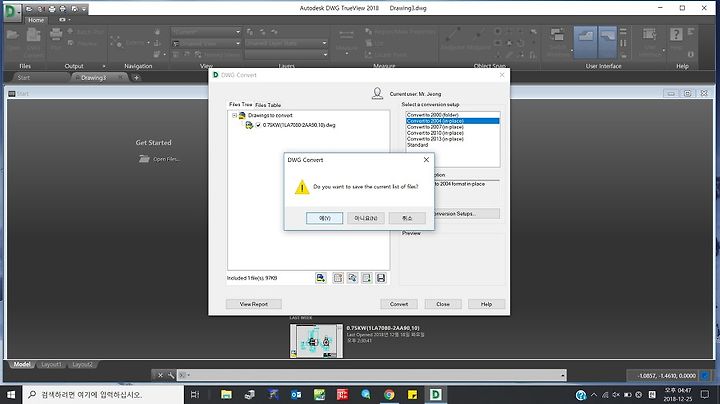Open Sticky Notes yellow taskbar icon
This screenshot has width=720, height=404.
[x=412, y=394]
